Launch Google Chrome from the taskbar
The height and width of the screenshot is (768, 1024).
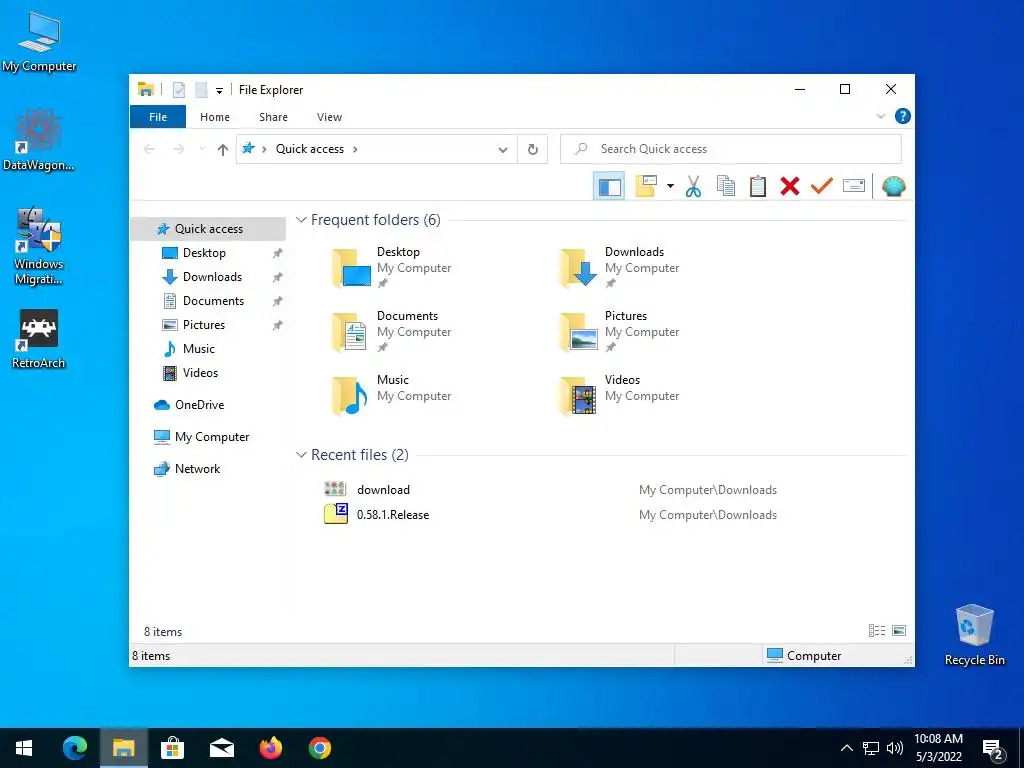pyautogui.click(x=319, y=748)
